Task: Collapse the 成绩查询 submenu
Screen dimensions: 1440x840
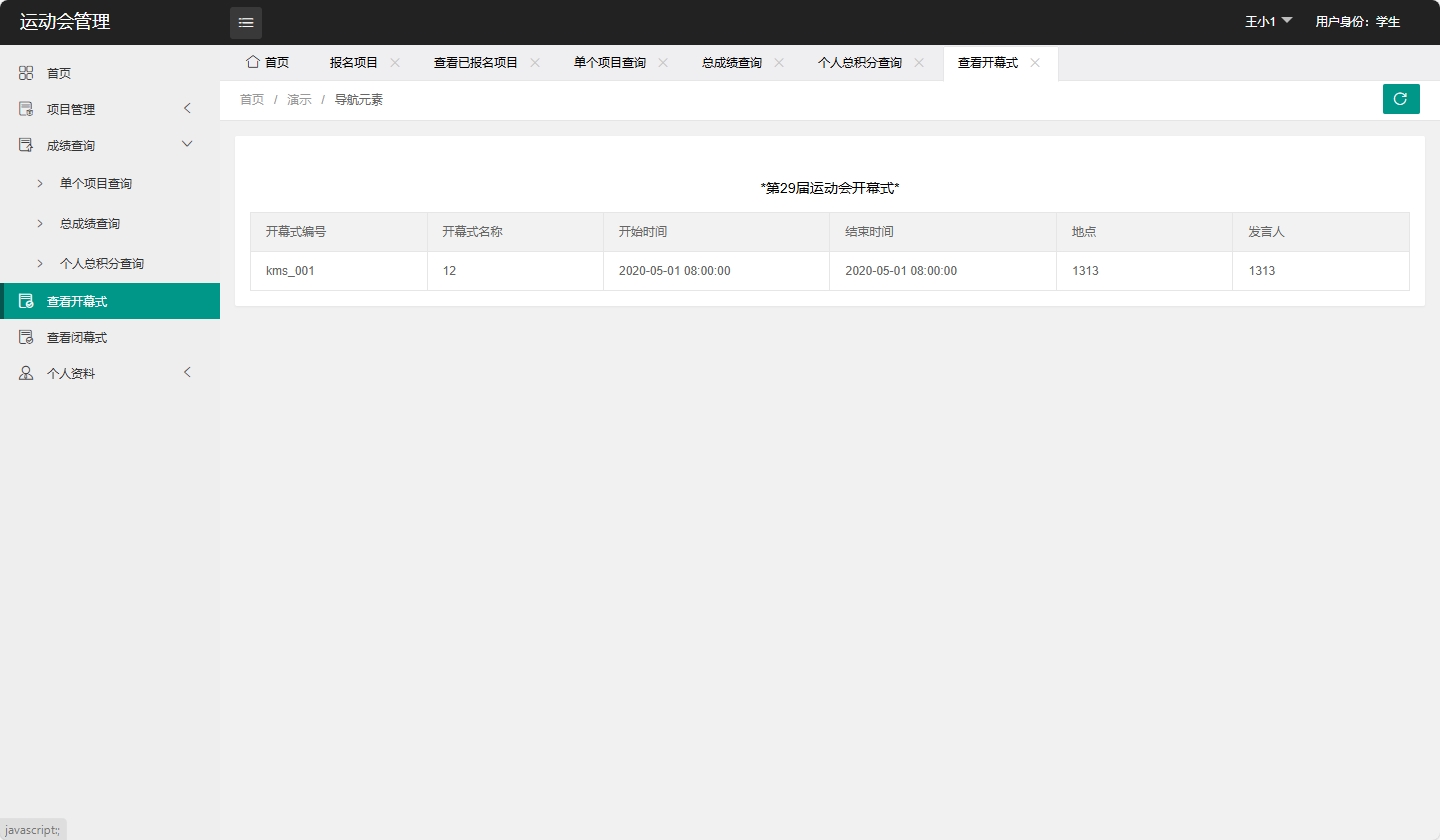Action: point(187,144)
